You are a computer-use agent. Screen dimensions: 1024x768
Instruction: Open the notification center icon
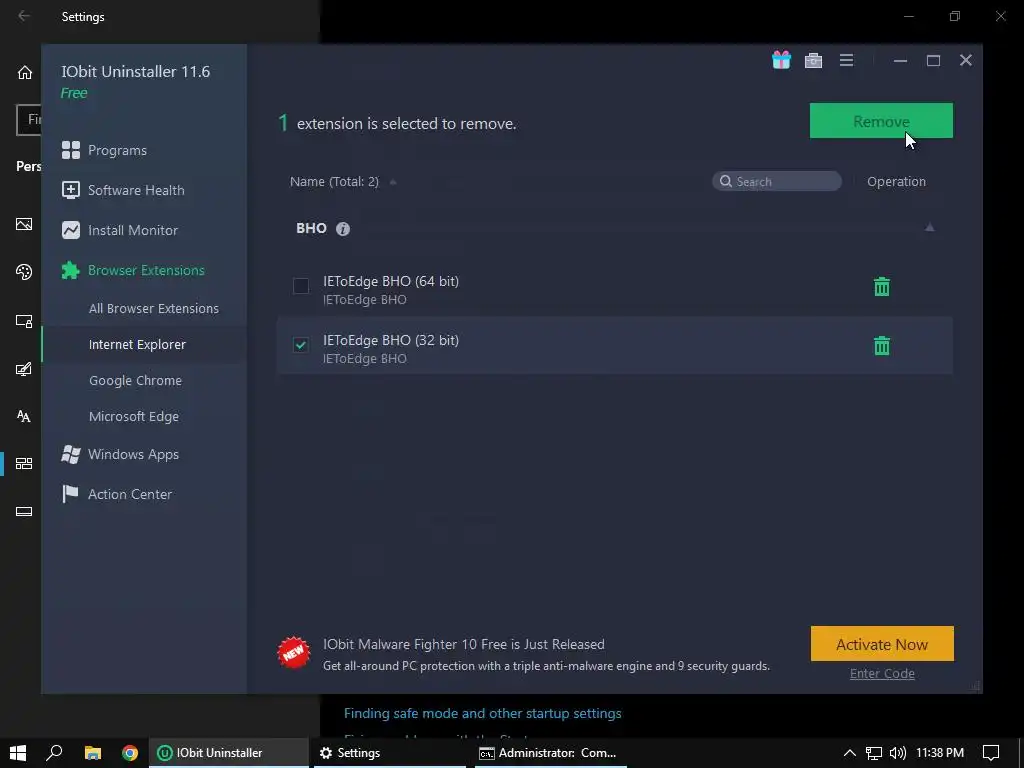pyautogui.click(x=991, y=753)
